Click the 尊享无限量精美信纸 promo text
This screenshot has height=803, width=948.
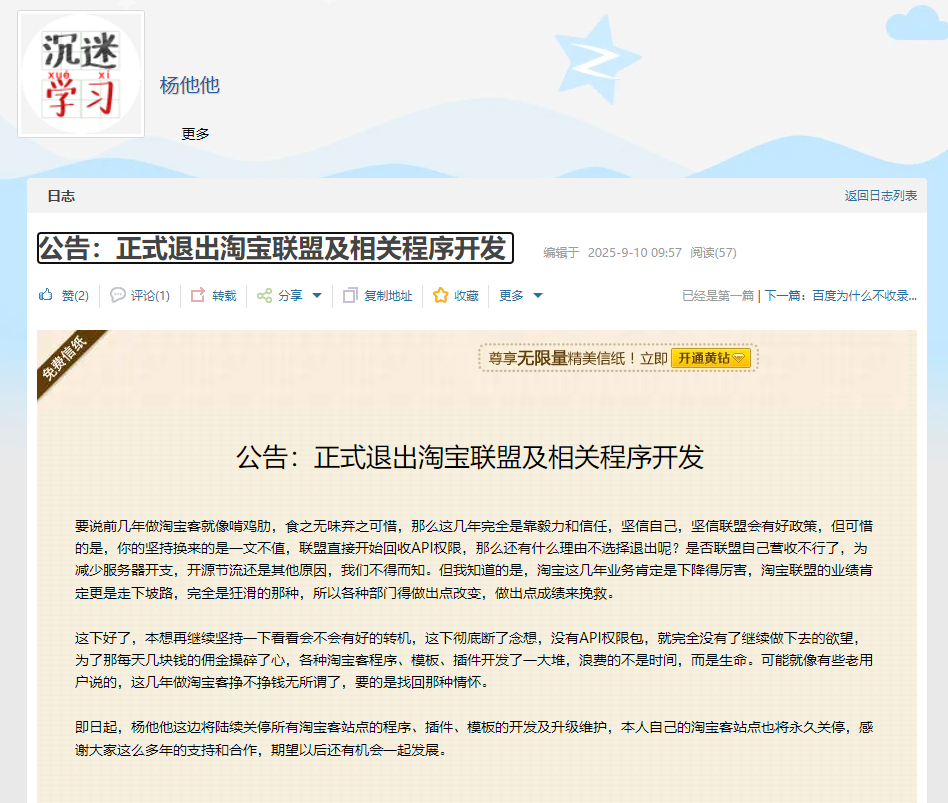560,357
